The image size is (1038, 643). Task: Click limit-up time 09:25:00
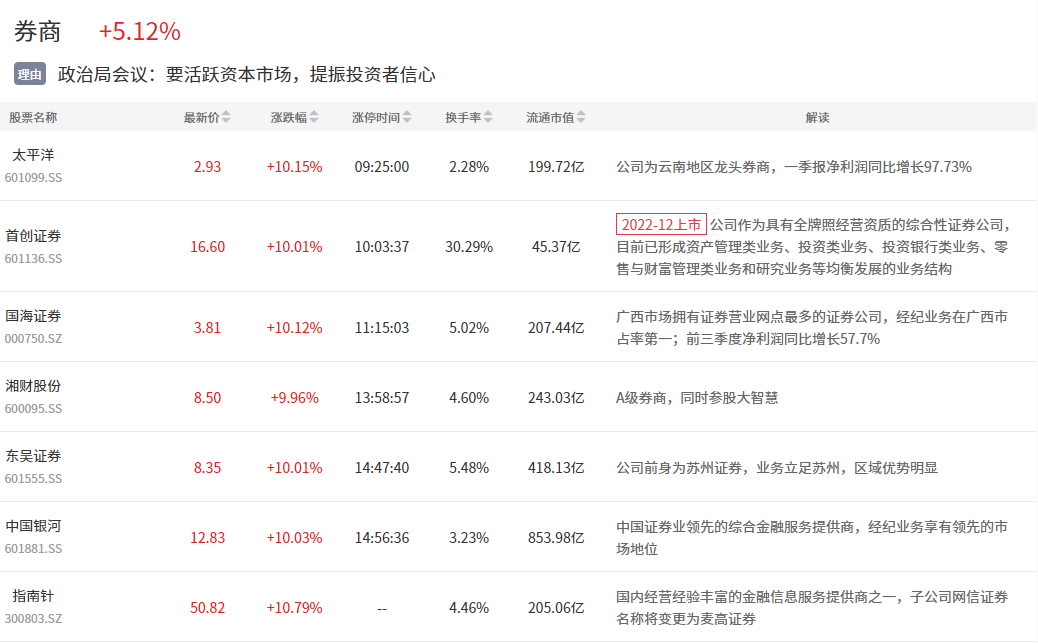[x=382, y=167]
